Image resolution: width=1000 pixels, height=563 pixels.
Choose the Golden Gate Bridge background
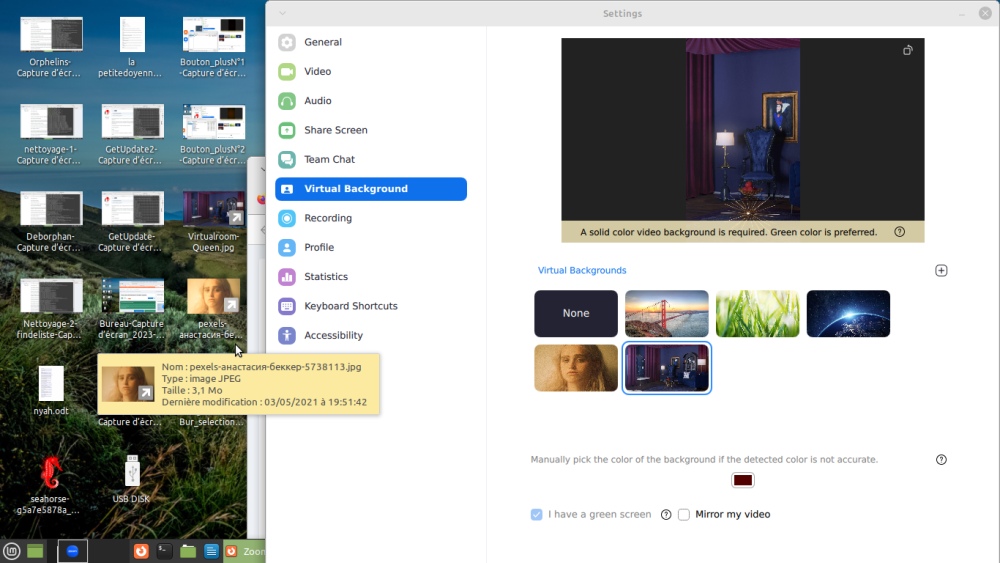(667, 313)
